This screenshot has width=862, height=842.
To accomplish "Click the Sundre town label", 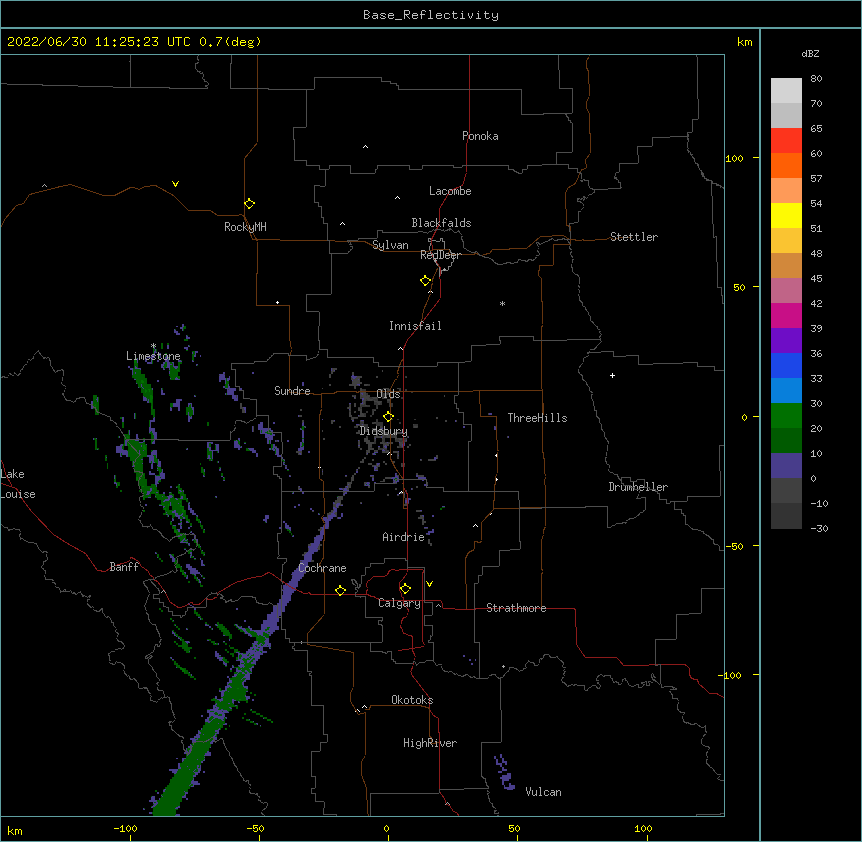I will click(292, 391).
